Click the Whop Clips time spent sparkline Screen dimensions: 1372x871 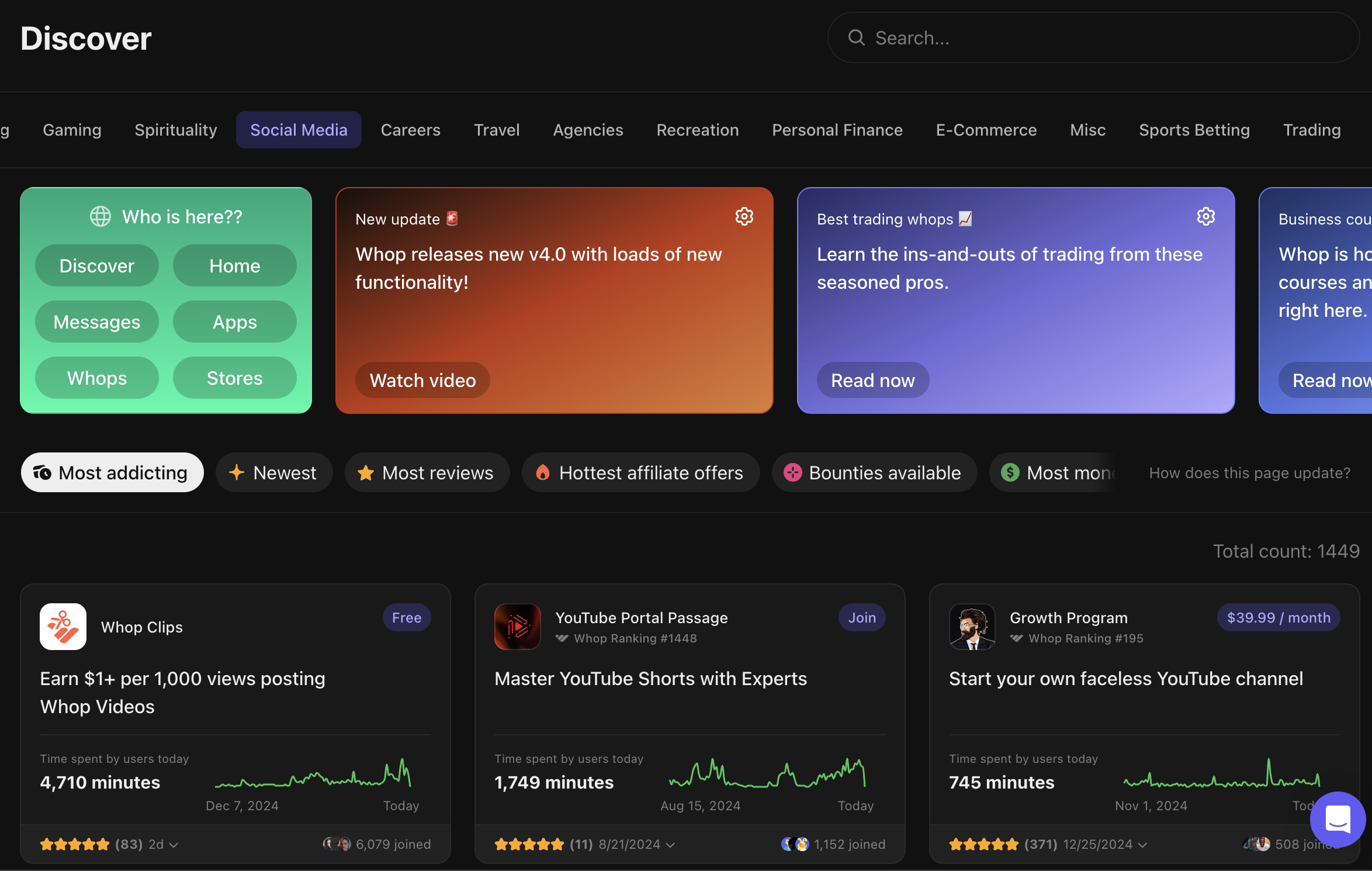[313, 776]
